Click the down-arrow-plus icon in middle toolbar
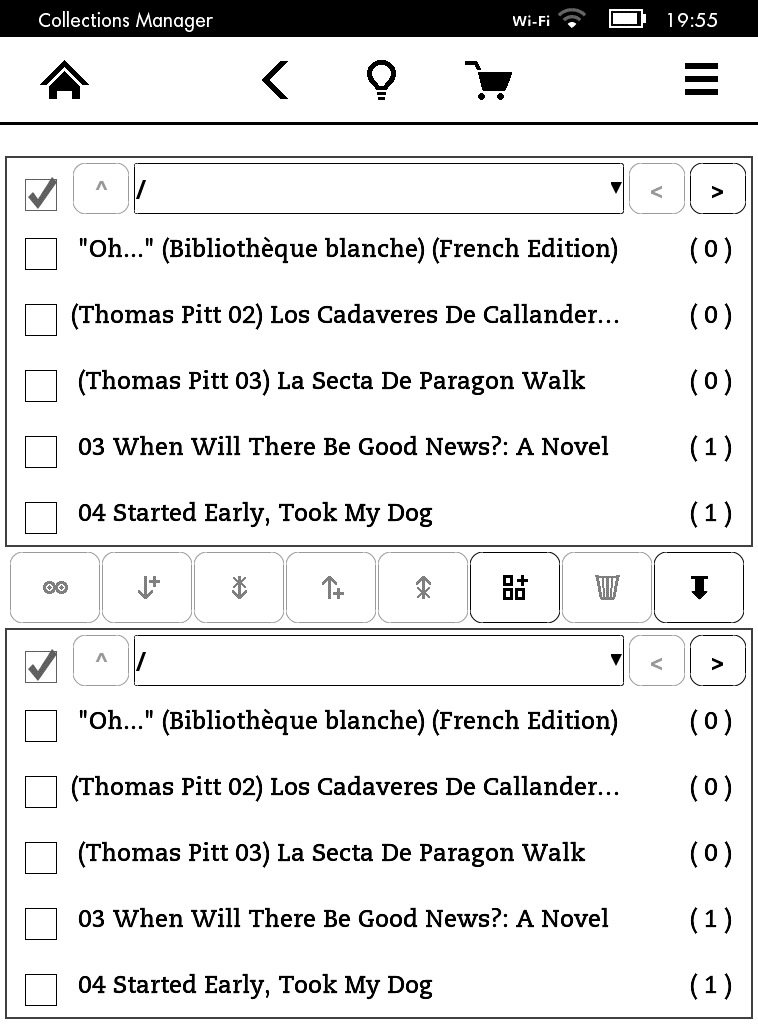Viewport: 758px width, 1024px height. coord(147,588)
